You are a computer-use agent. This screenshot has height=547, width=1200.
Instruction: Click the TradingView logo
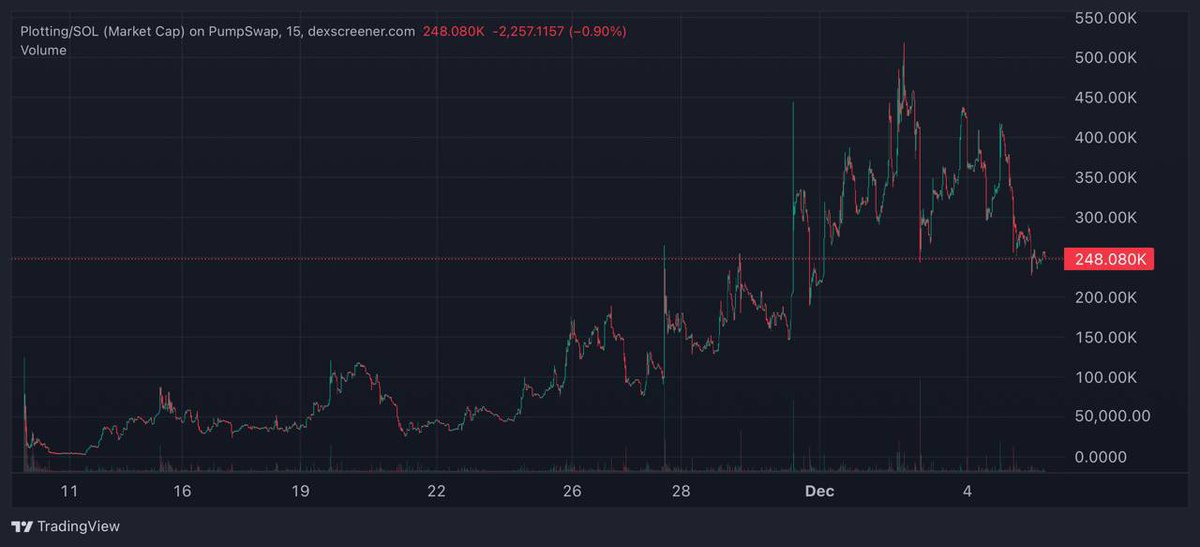tap(65, 526)
